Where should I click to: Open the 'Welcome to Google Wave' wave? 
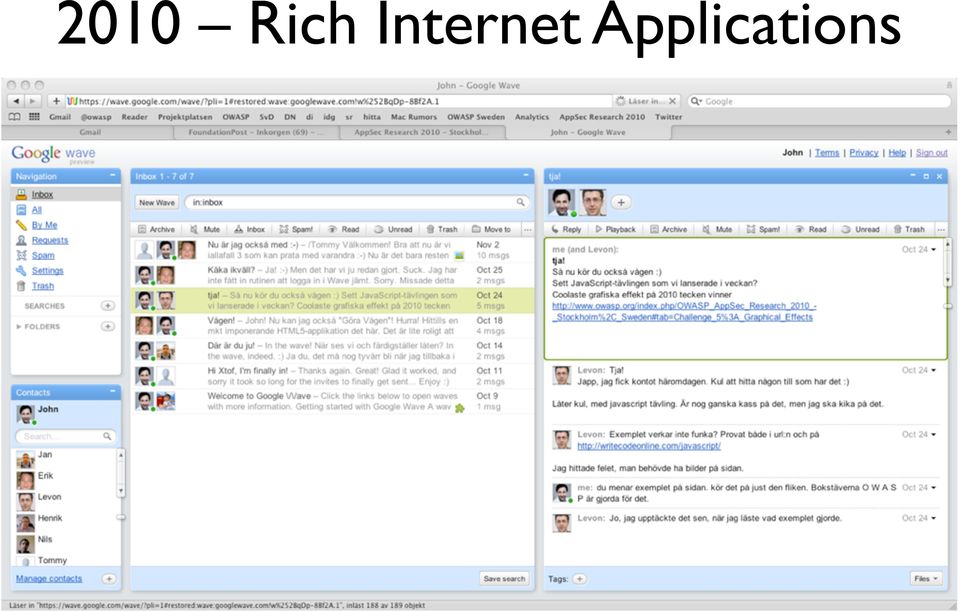[x=333, y=401]
